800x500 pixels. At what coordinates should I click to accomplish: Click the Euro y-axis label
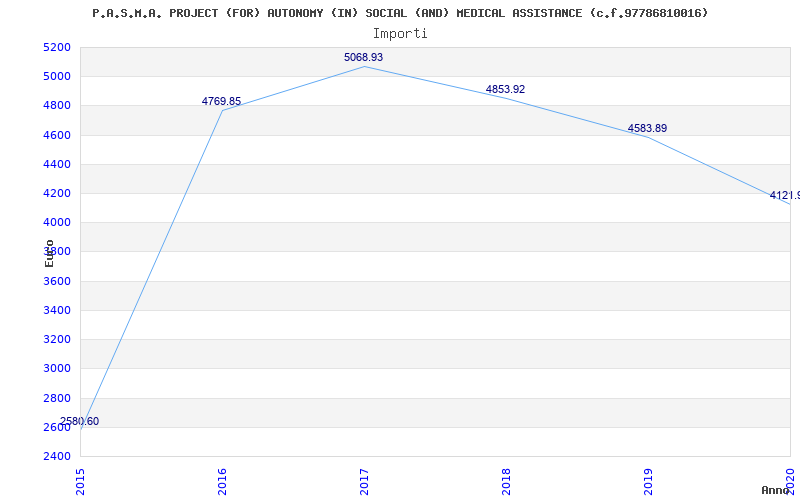pyautogui.click(x=49, y=253)
